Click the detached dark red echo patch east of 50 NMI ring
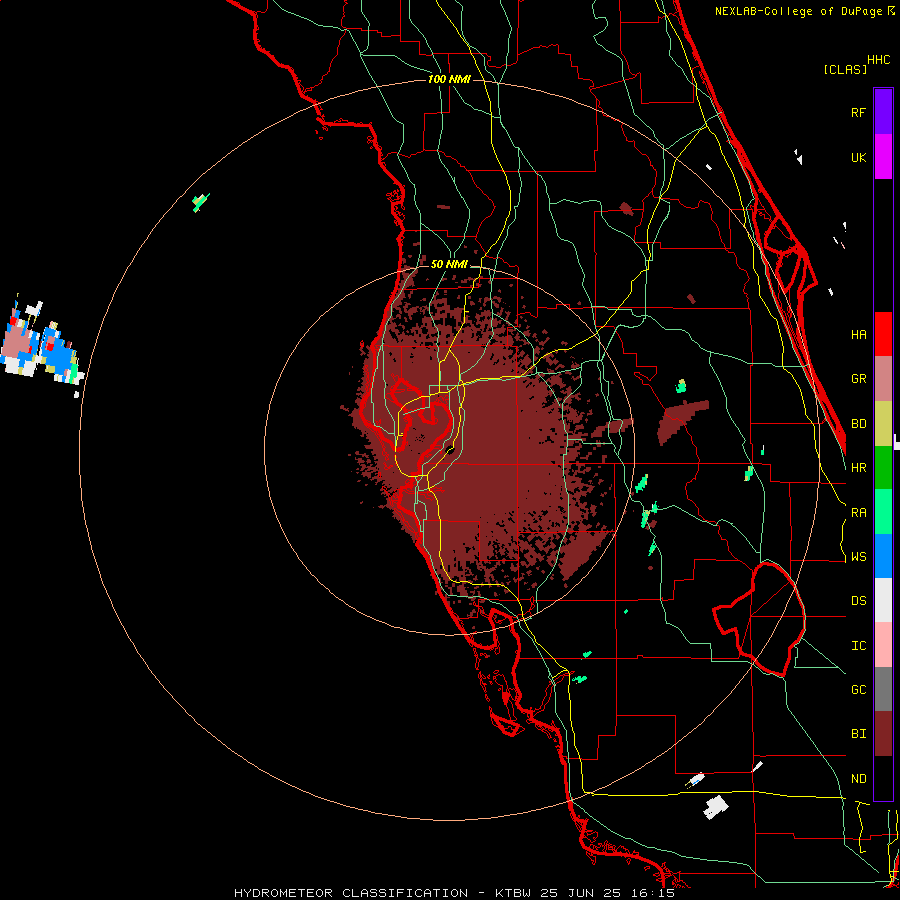Image resolution: width=900 pixels, height=900 pixels. click(682, 421)
